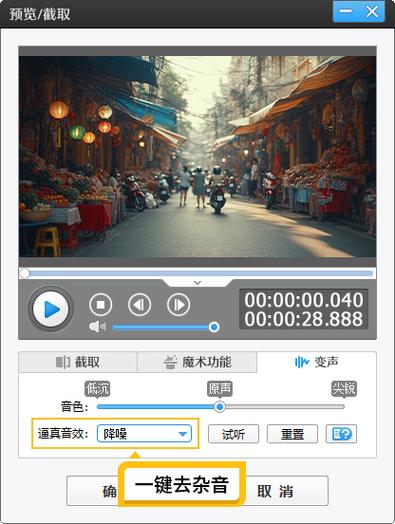The width and height of the screenshot is (395, 524).
Task: Open the help guide icon button
Action: coord(341,434)
